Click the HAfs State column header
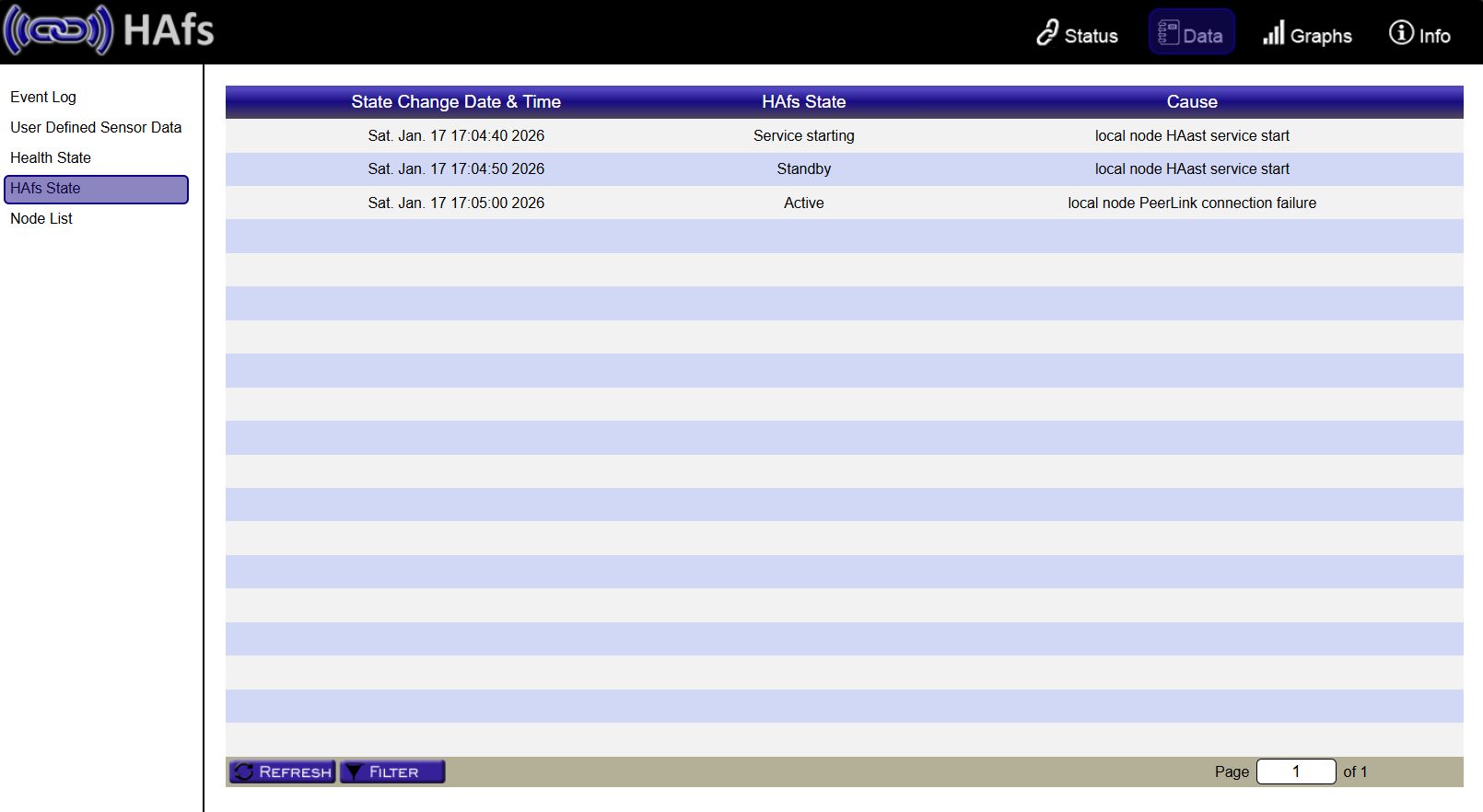 (x=803, y=102)
